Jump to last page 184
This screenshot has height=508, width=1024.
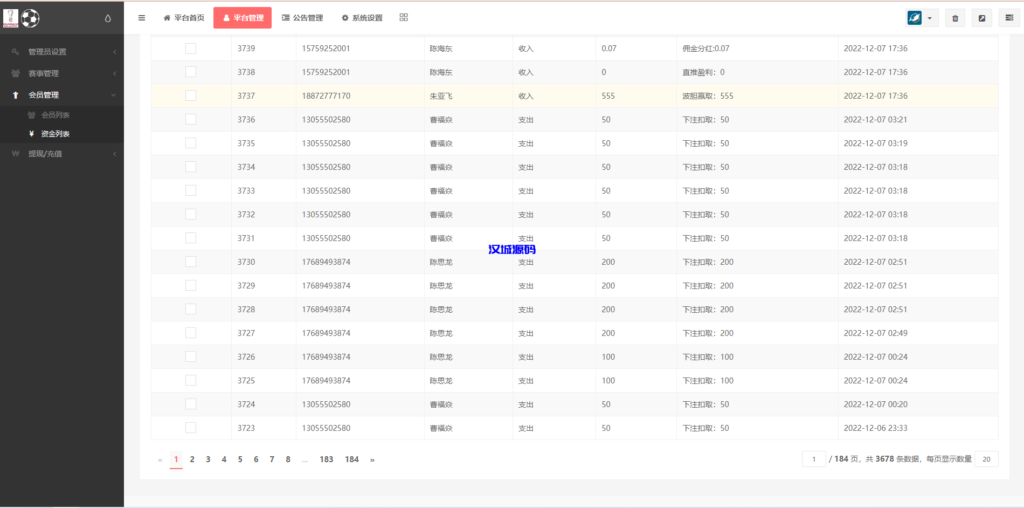pyautogui.click(x=352, y=460)
